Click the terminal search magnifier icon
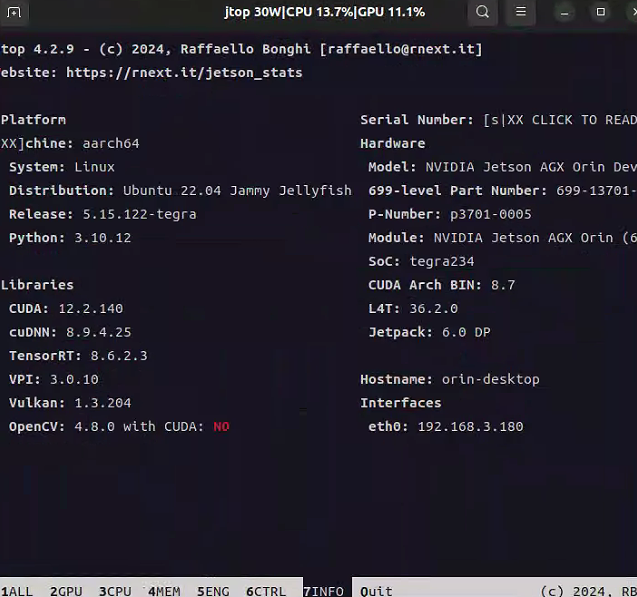Screen dimensions: 637x597 click(483, 12)
